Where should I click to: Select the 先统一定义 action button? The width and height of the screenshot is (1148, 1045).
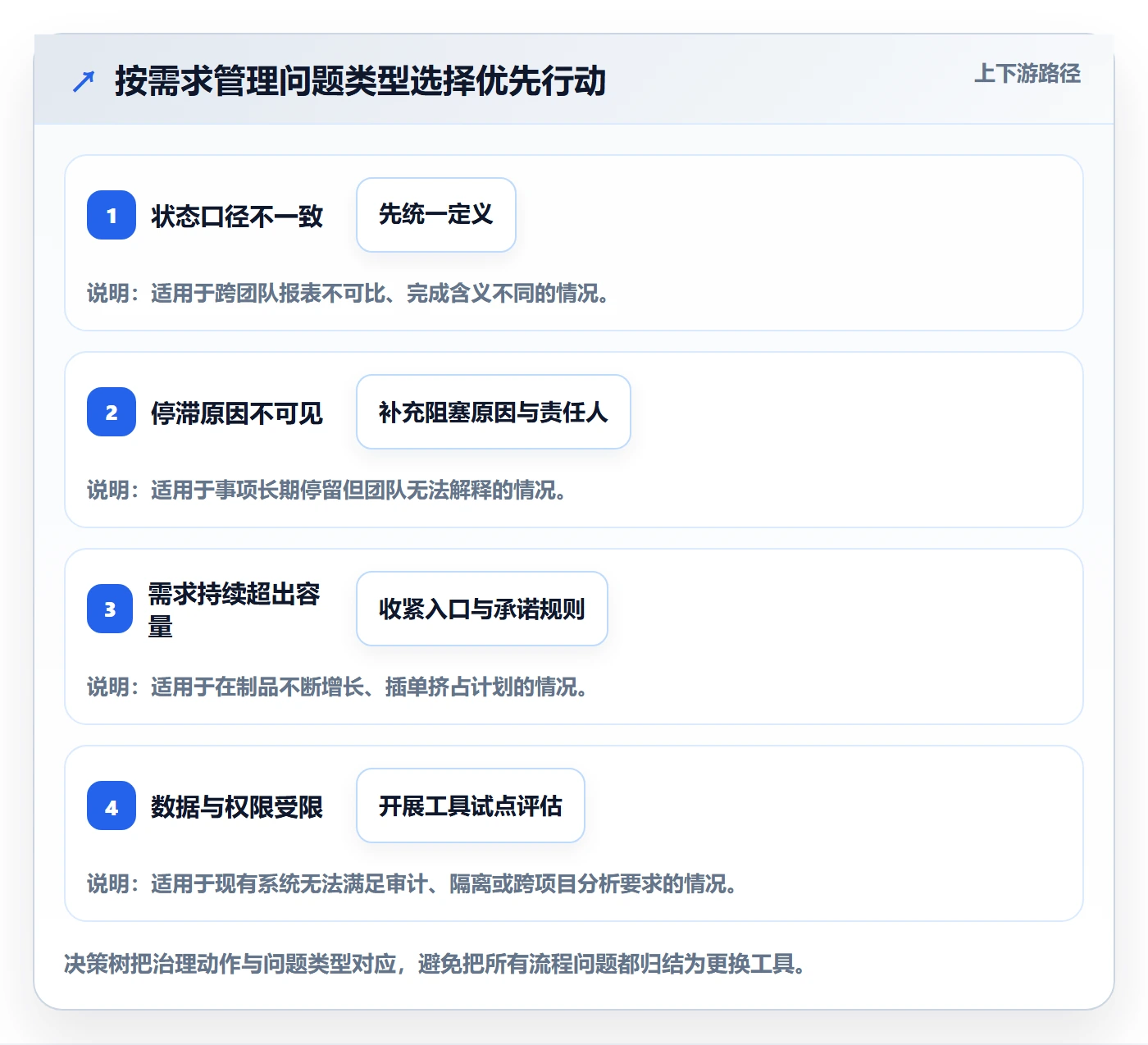(436, 215)
